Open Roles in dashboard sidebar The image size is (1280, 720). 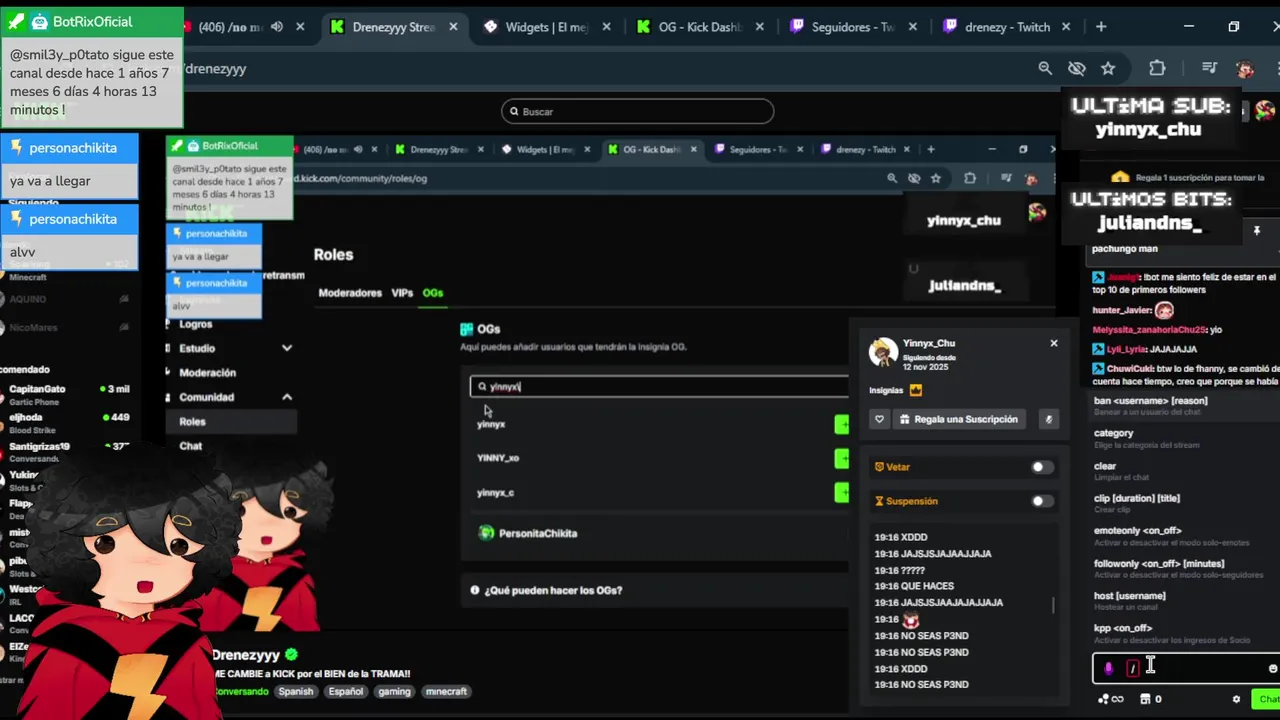point(192,422)
